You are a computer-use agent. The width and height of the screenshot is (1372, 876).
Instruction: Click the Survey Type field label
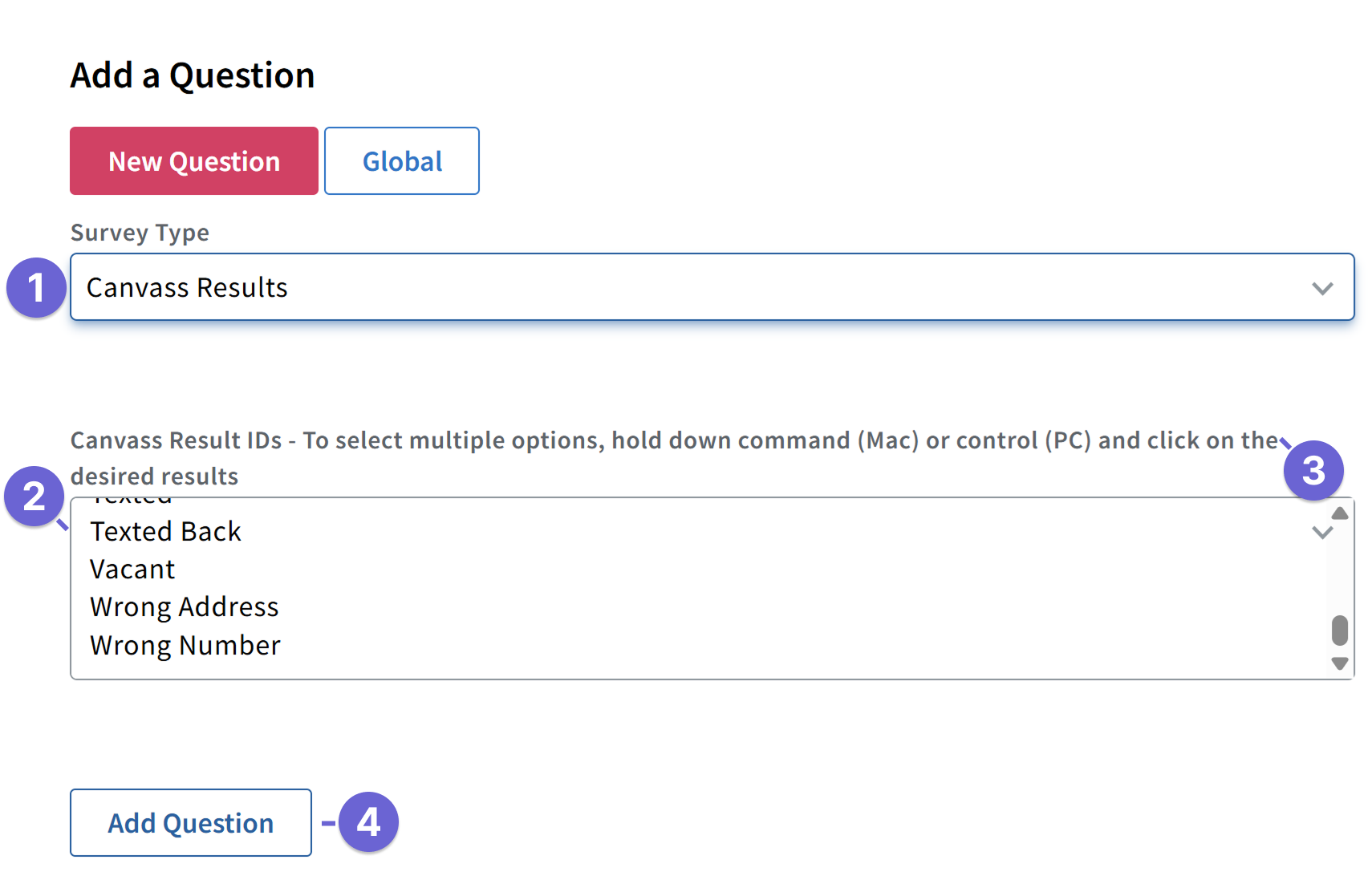(x=140, y=233)
